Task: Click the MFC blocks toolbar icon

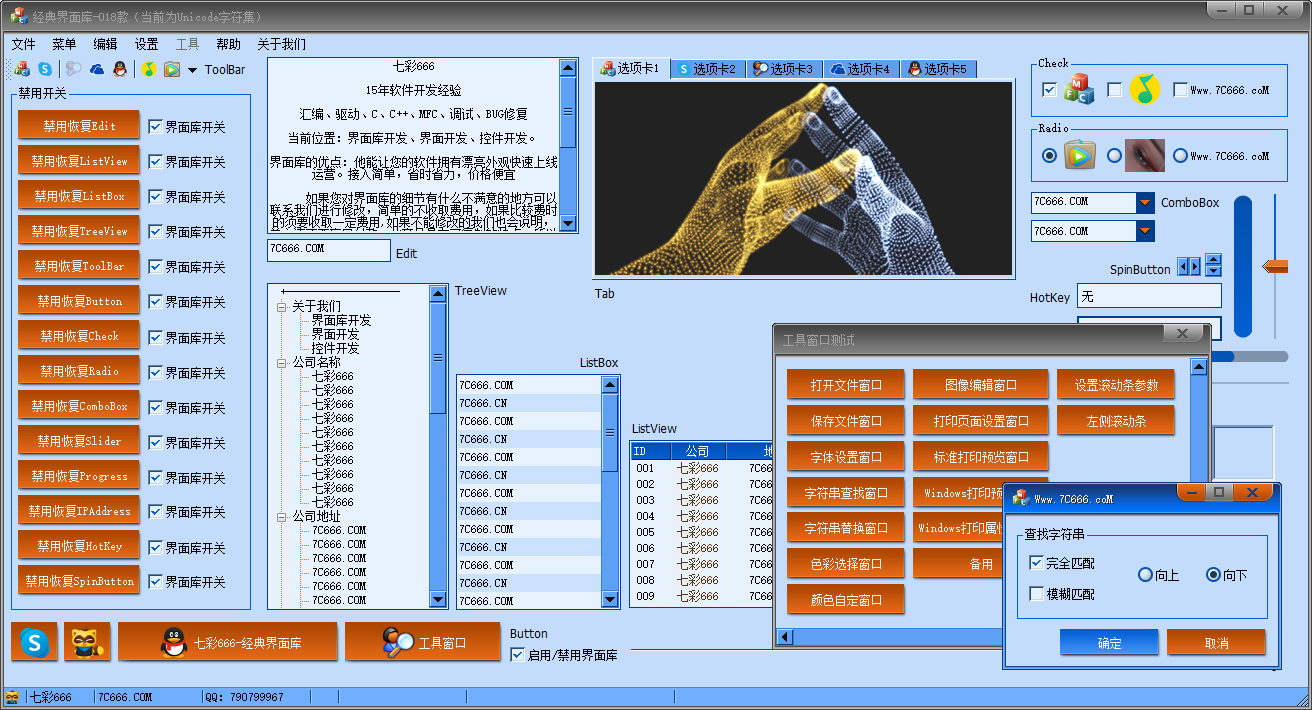Action: (x=21, y=69)
